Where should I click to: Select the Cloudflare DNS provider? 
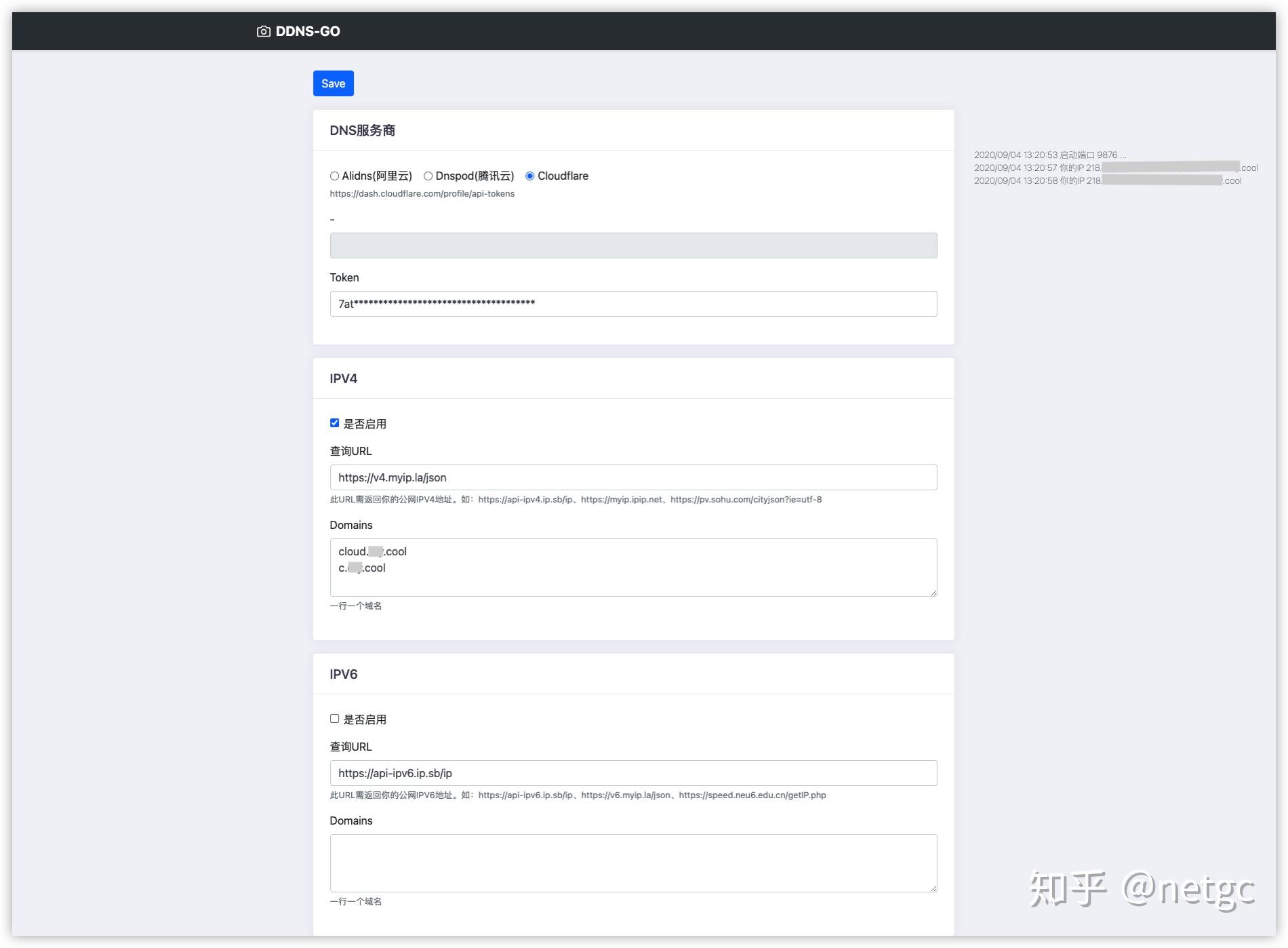pyautogui.click(x=530, y=176)
